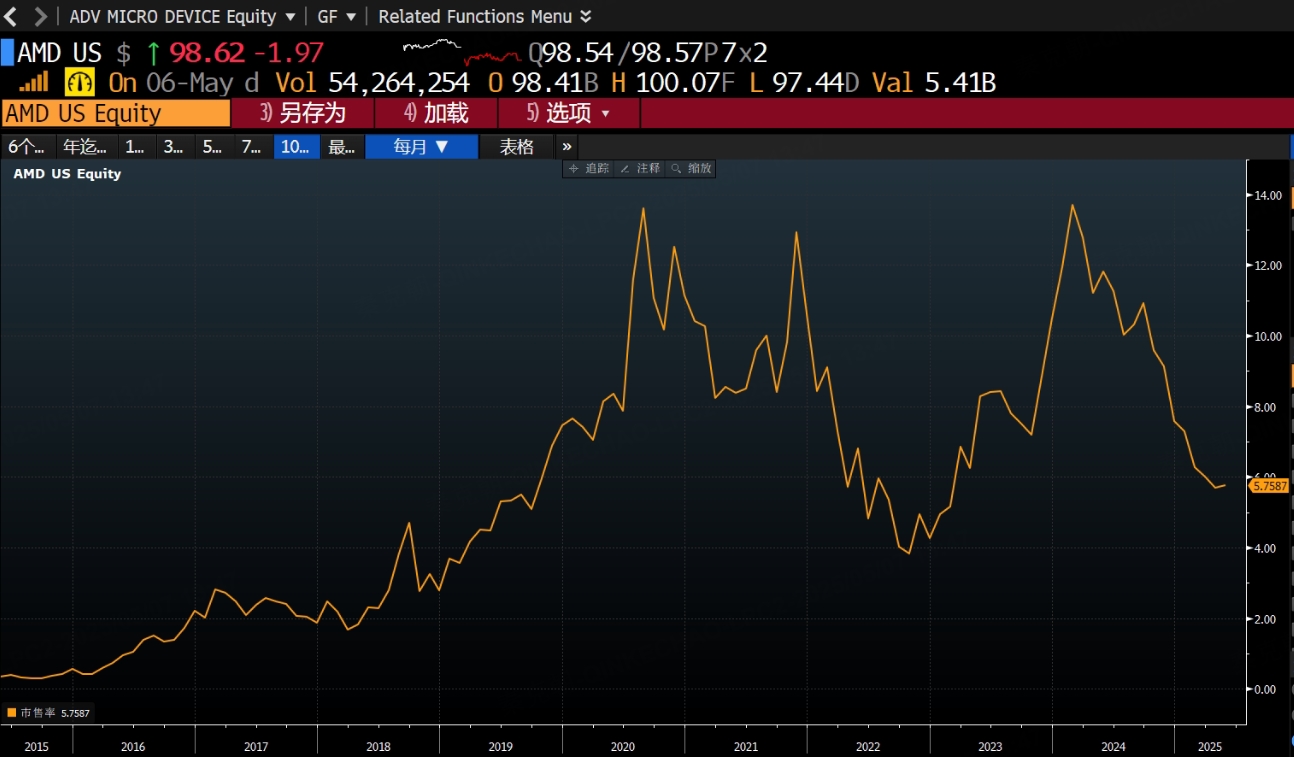The height and width of the screenshot is (757, 1294).
Task: Click the green up-arrow price indicator
Action: [x=153, y=52]
